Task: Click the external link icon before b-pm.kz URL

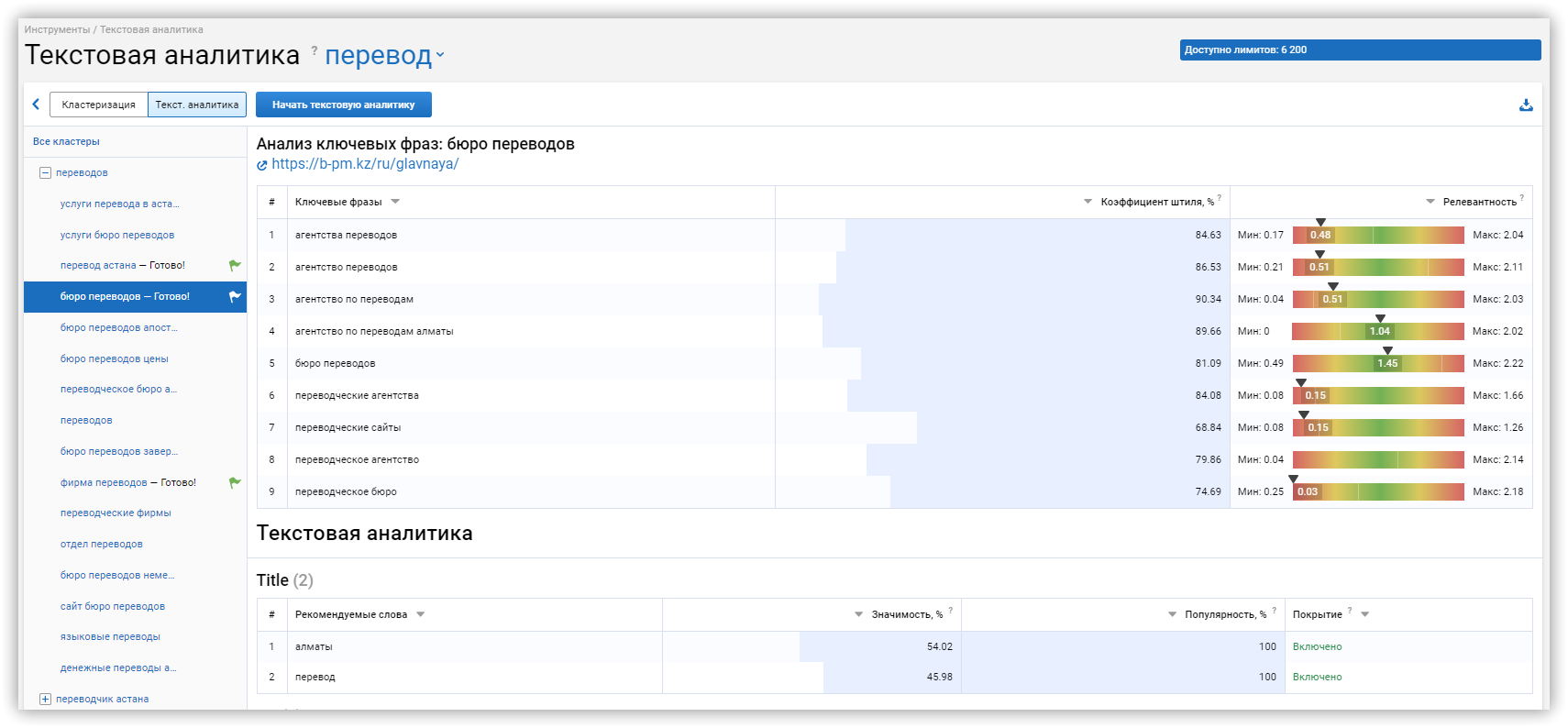Action: [x=262, y=165]
